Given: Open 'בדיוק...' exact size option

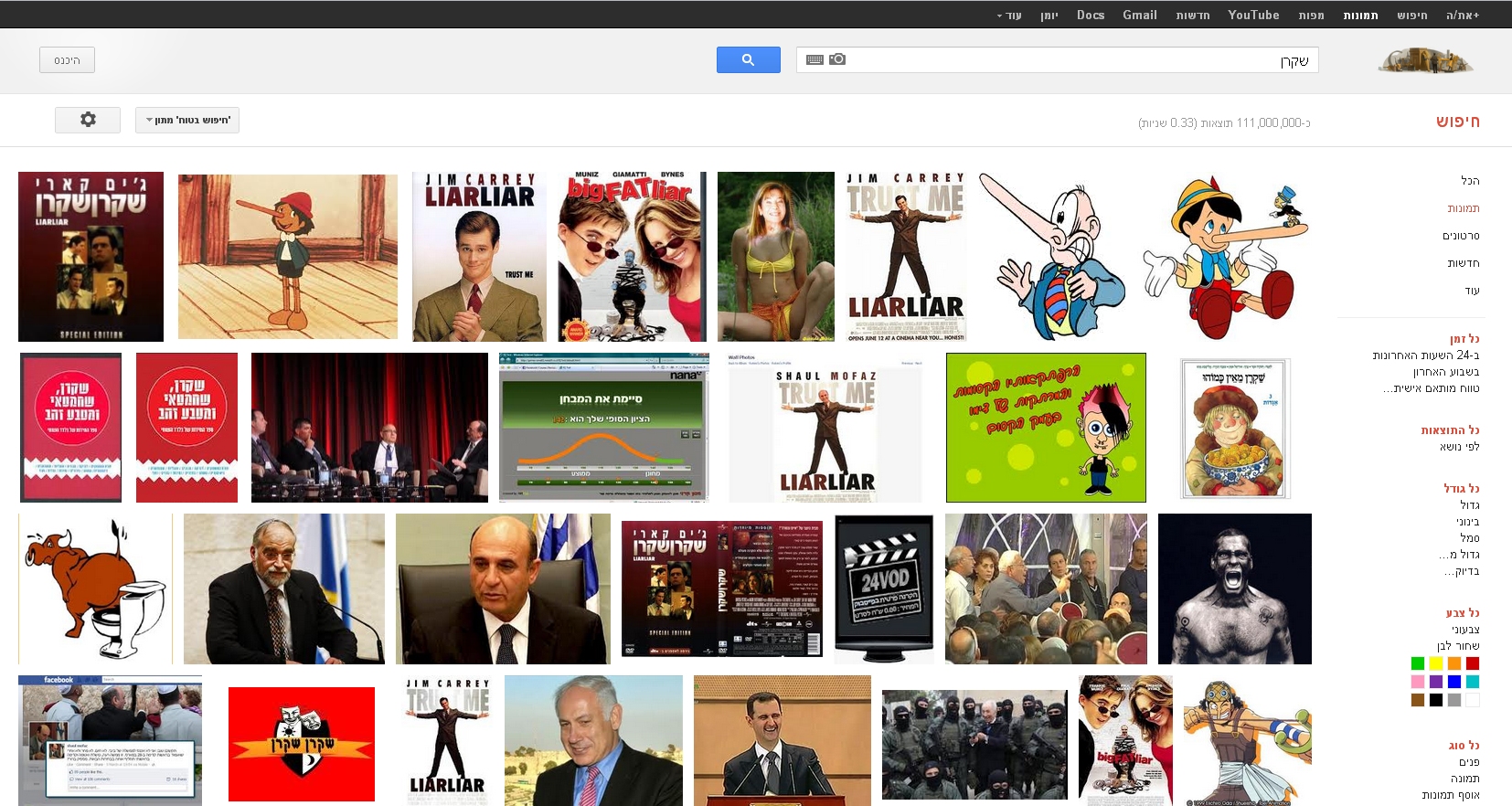Looking at the screenshot, I should tap(1462, 571).
